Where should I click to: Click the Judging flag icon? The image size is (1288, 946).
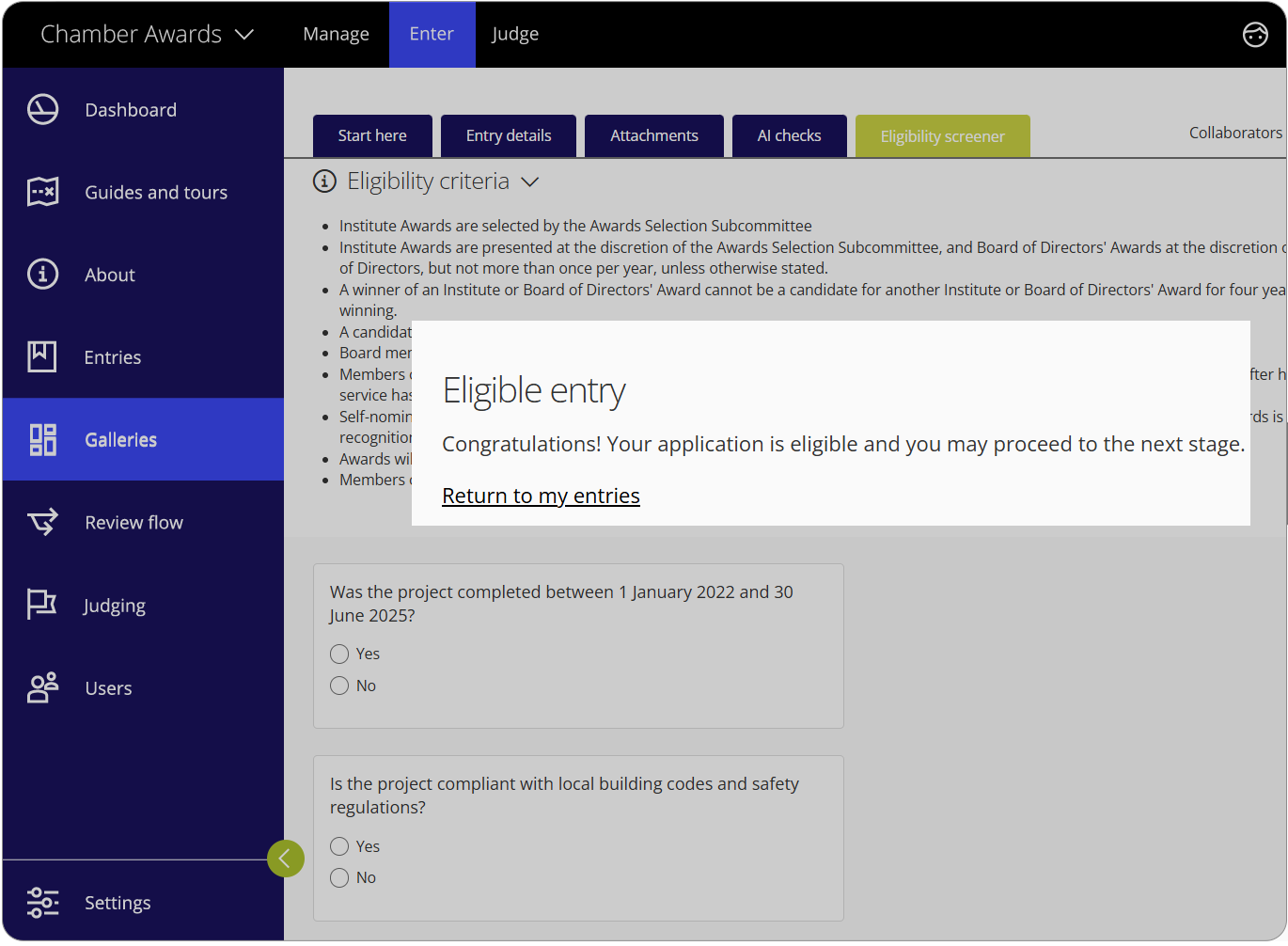pos(42,605)
